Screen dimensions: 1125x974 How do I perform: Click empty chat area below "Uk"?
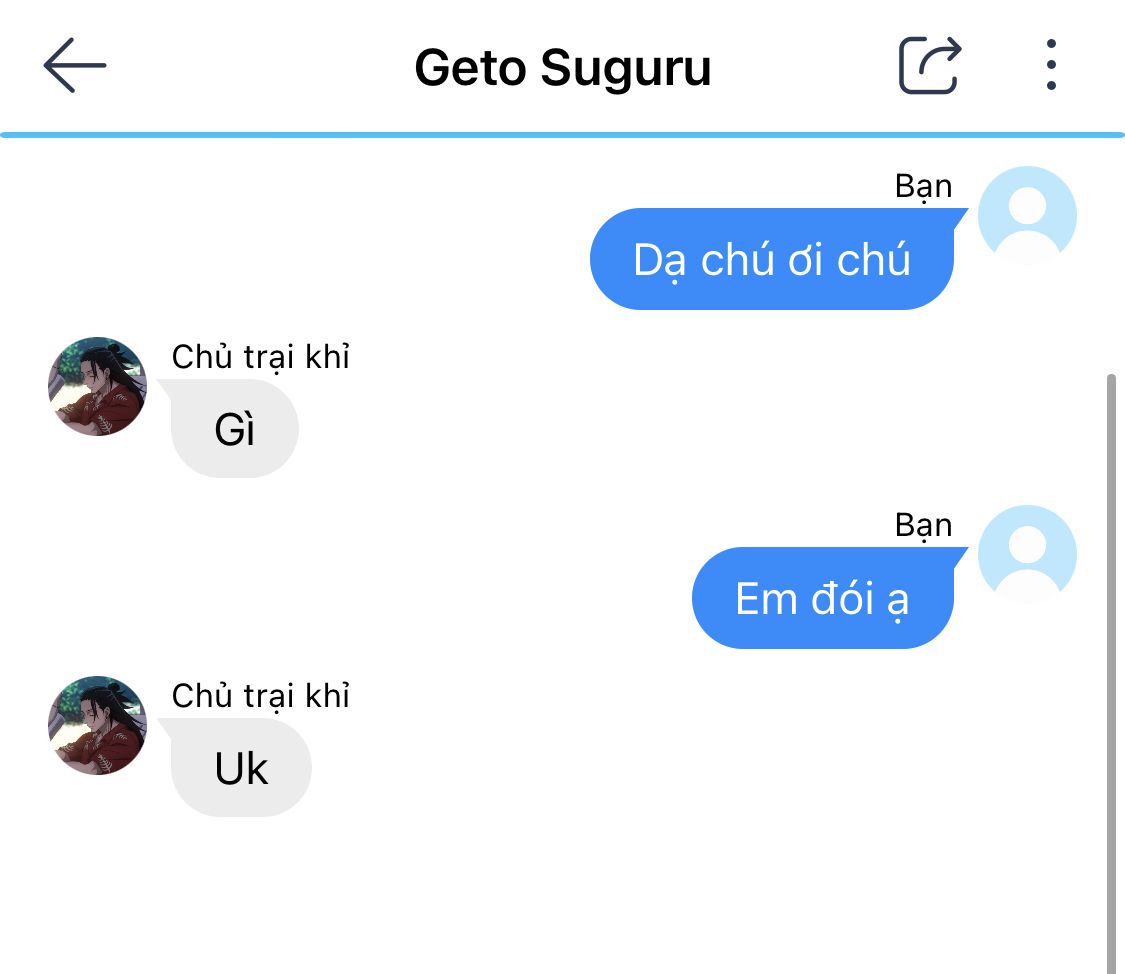560,897
